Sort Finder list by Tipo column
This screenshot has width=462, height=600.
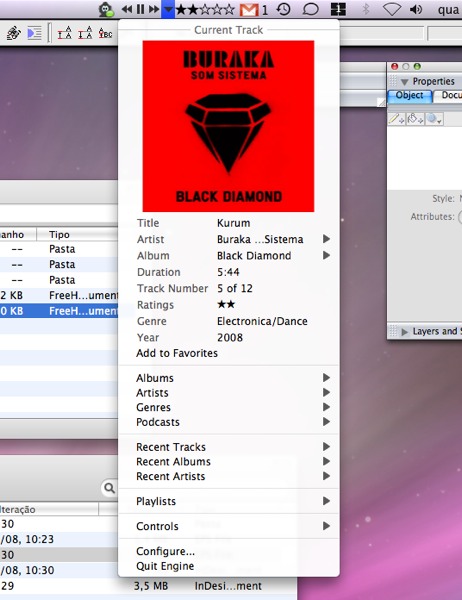pyautogui.click(x=77, y=234)
